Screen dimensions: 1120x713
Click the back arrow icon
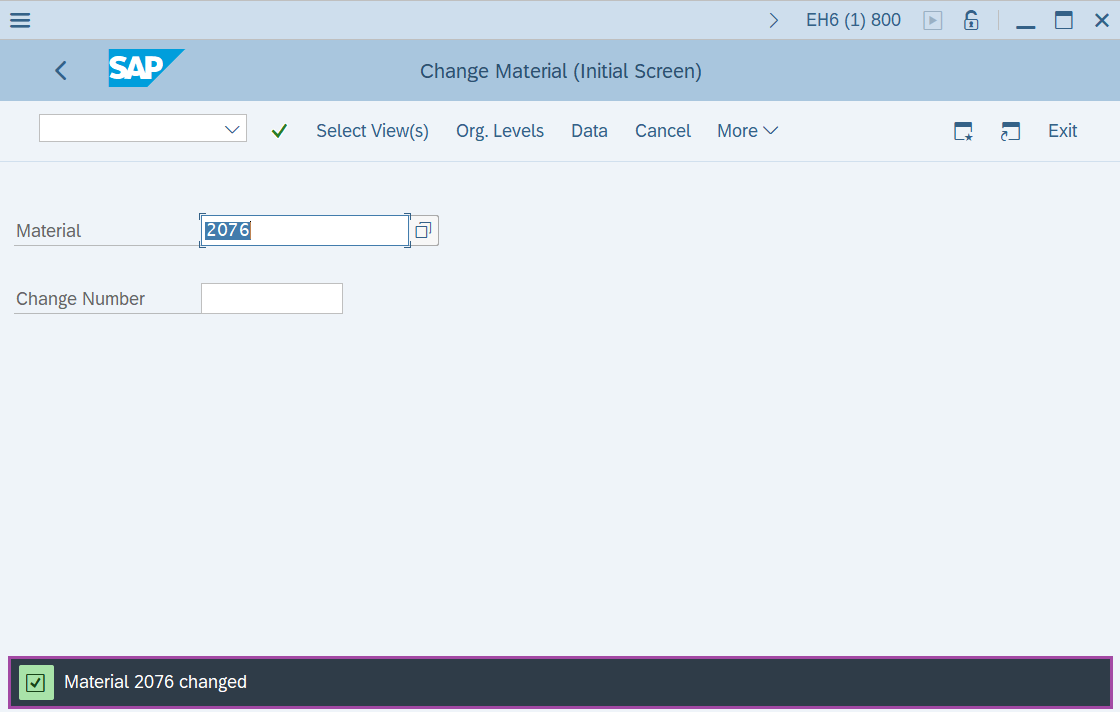61,70
